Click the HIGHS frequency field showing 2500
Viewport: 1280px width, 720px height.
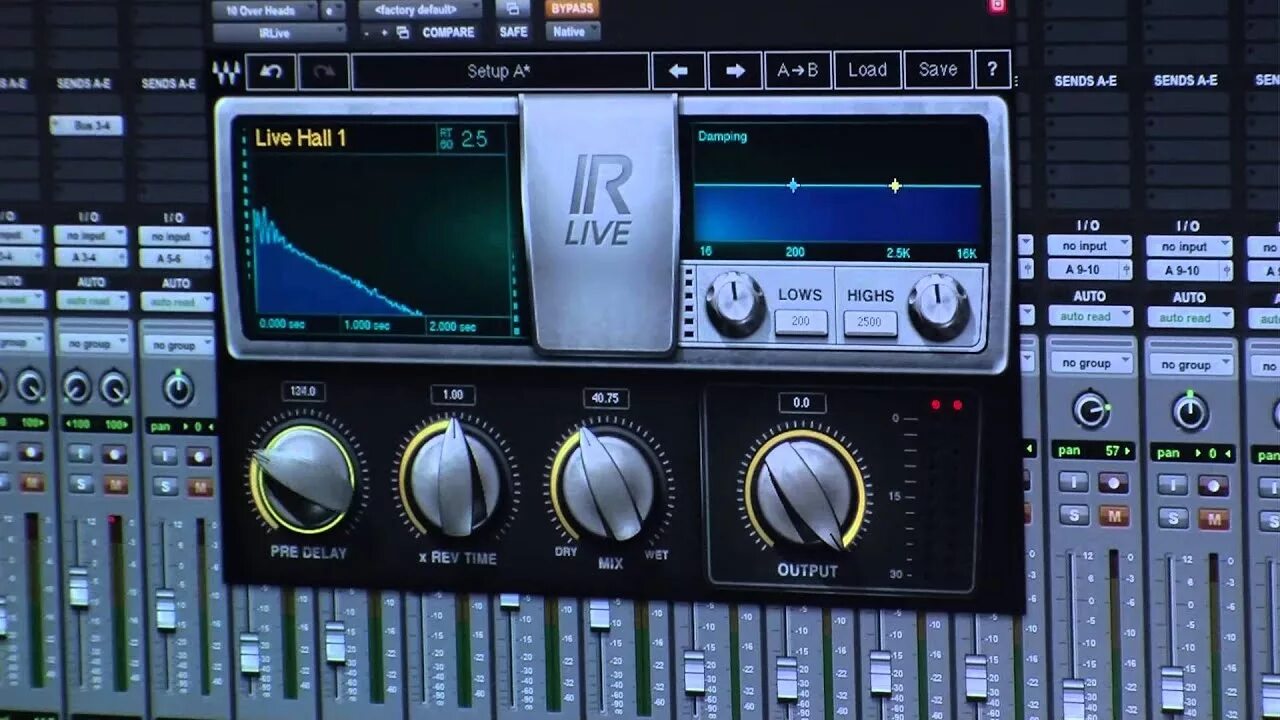870,323
